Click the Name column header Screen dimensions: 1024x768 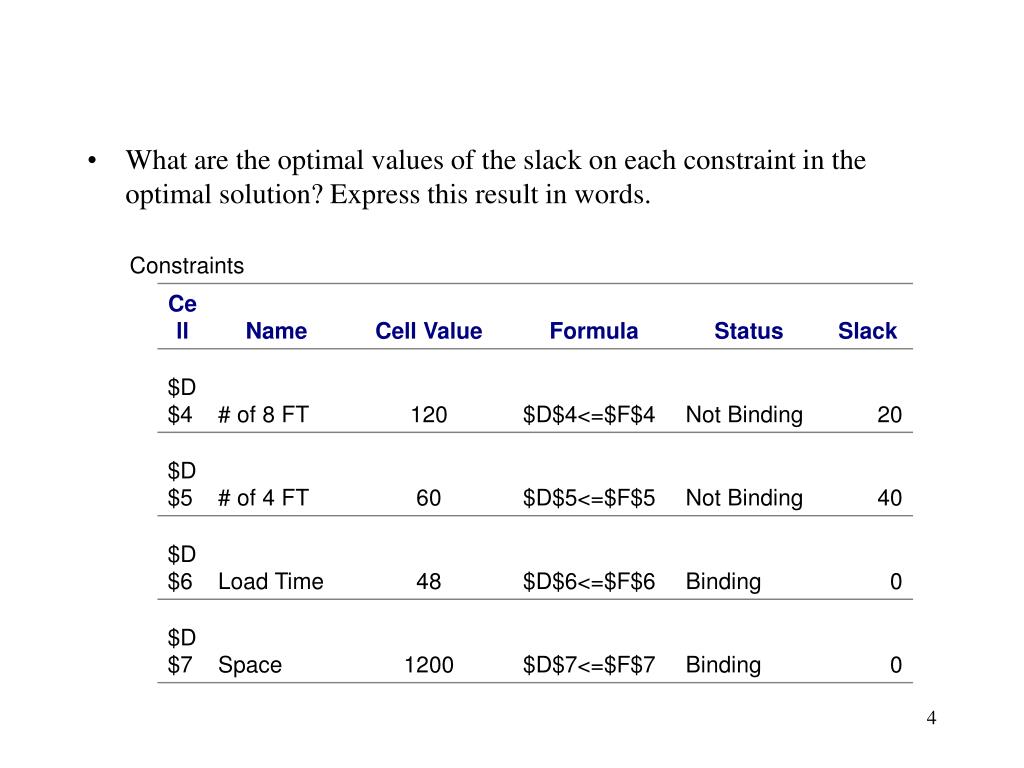click(x=276, y=331)
